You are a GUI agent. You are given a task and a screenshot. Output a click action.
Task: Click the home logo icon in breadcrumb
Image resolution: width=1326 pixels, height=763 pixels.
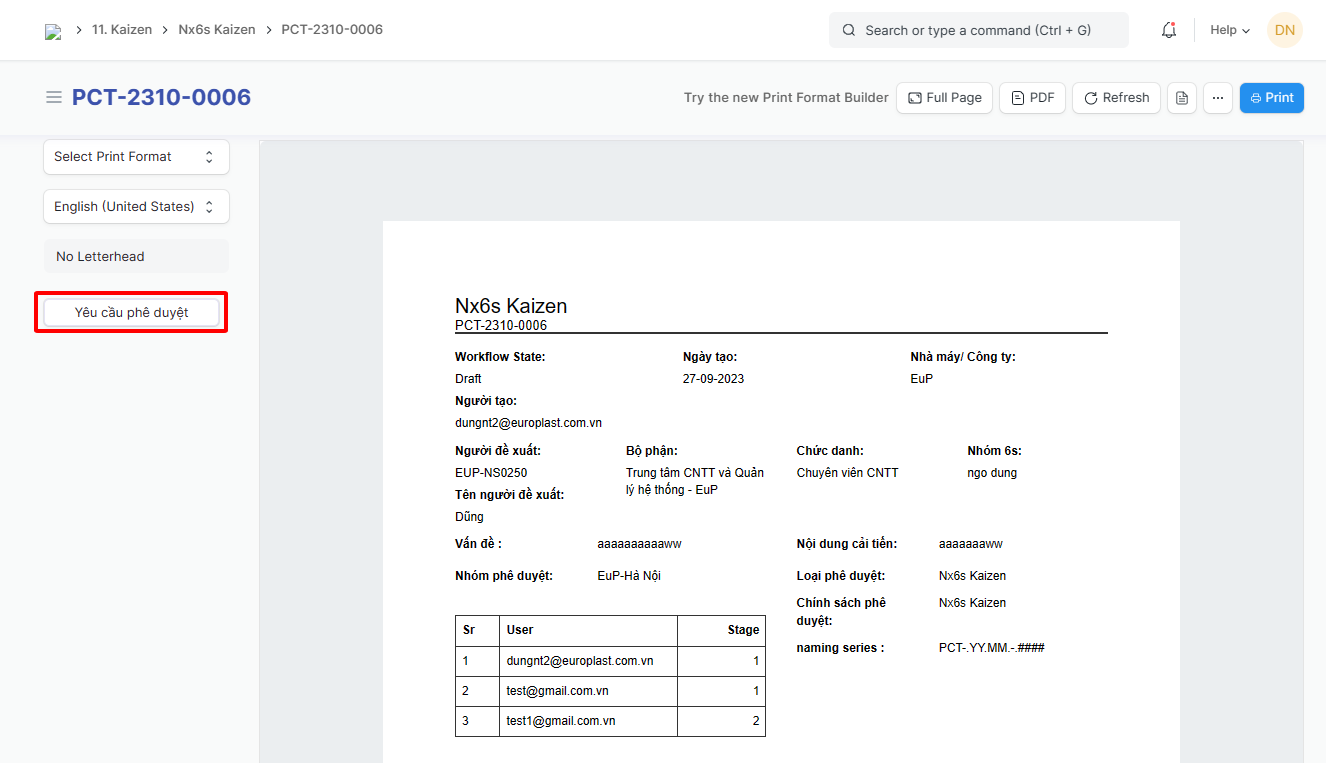tap(53, 31)
